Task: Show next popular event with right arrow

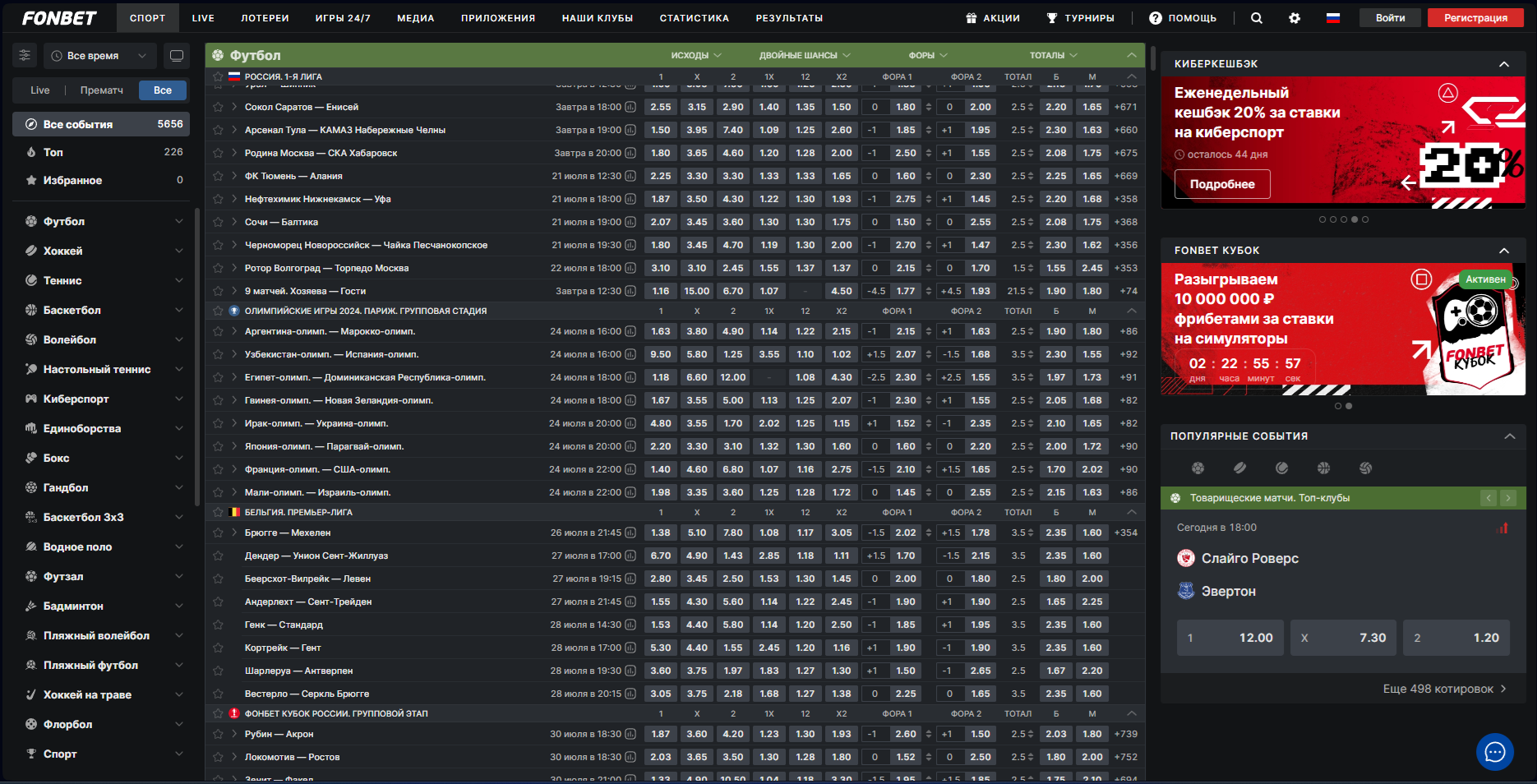Action: [x=1507, y=498]
